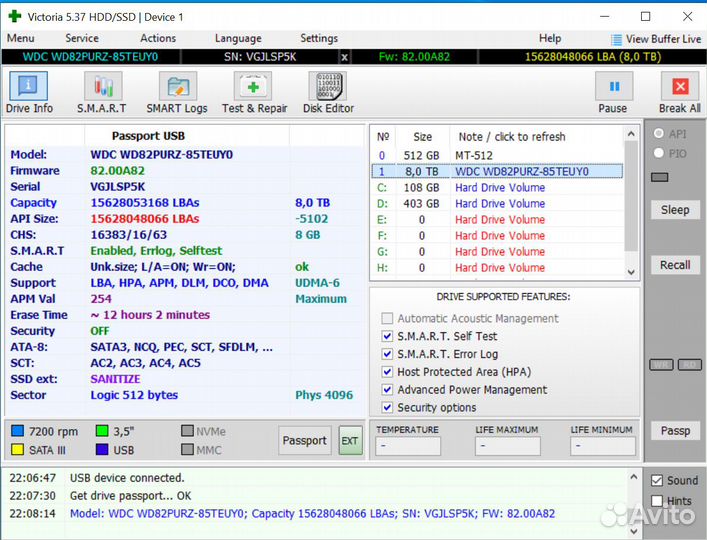Open Test & Repair toolbar icon
The image size is (707, 540).
(252, 86)
